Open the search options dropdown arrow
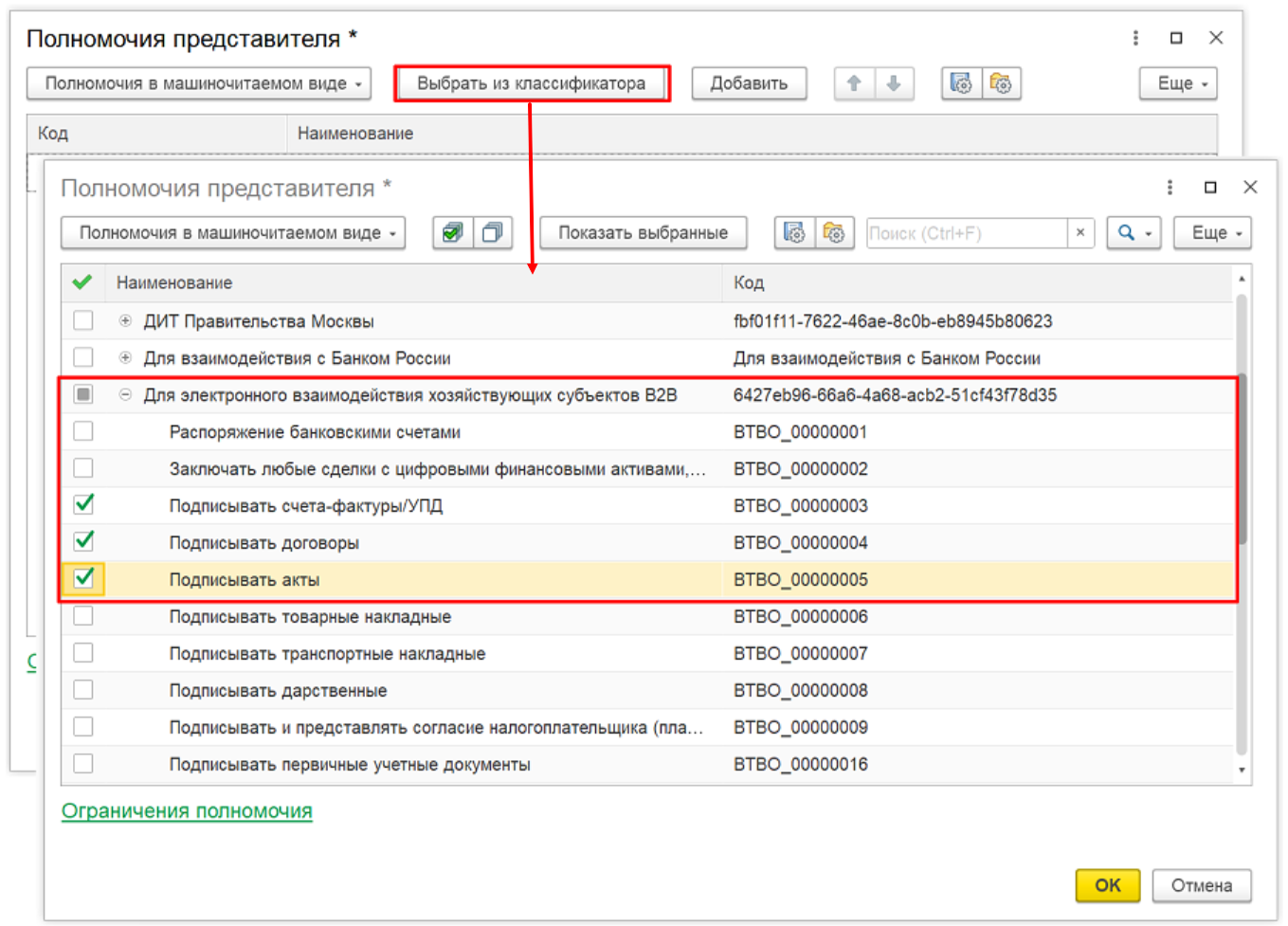The height and width of the screenshot is (926, 1288). pos(1150,233)
